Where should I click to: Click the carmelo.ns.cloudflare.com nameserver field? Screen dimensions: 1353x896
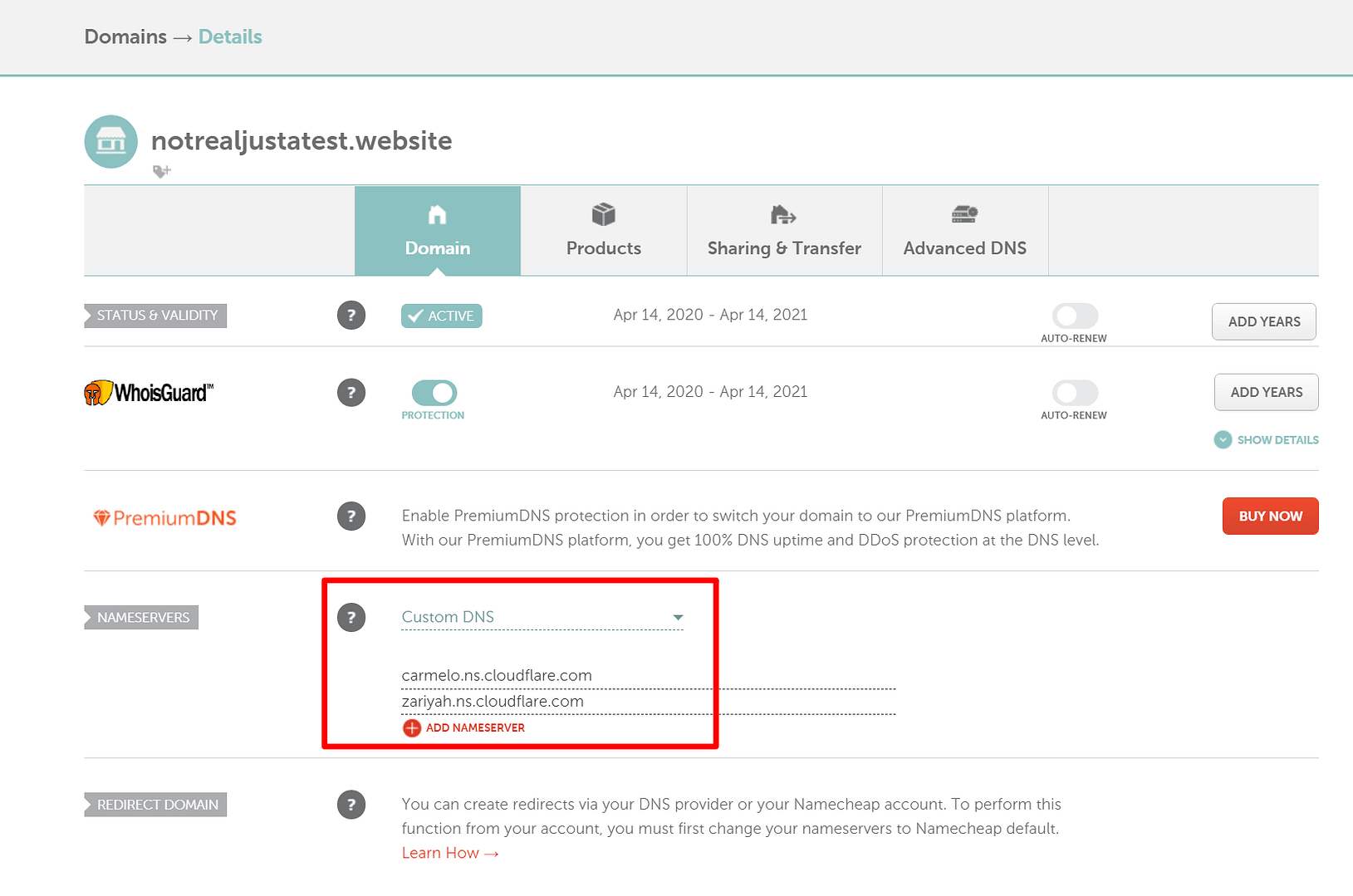(x=497, y=675)
